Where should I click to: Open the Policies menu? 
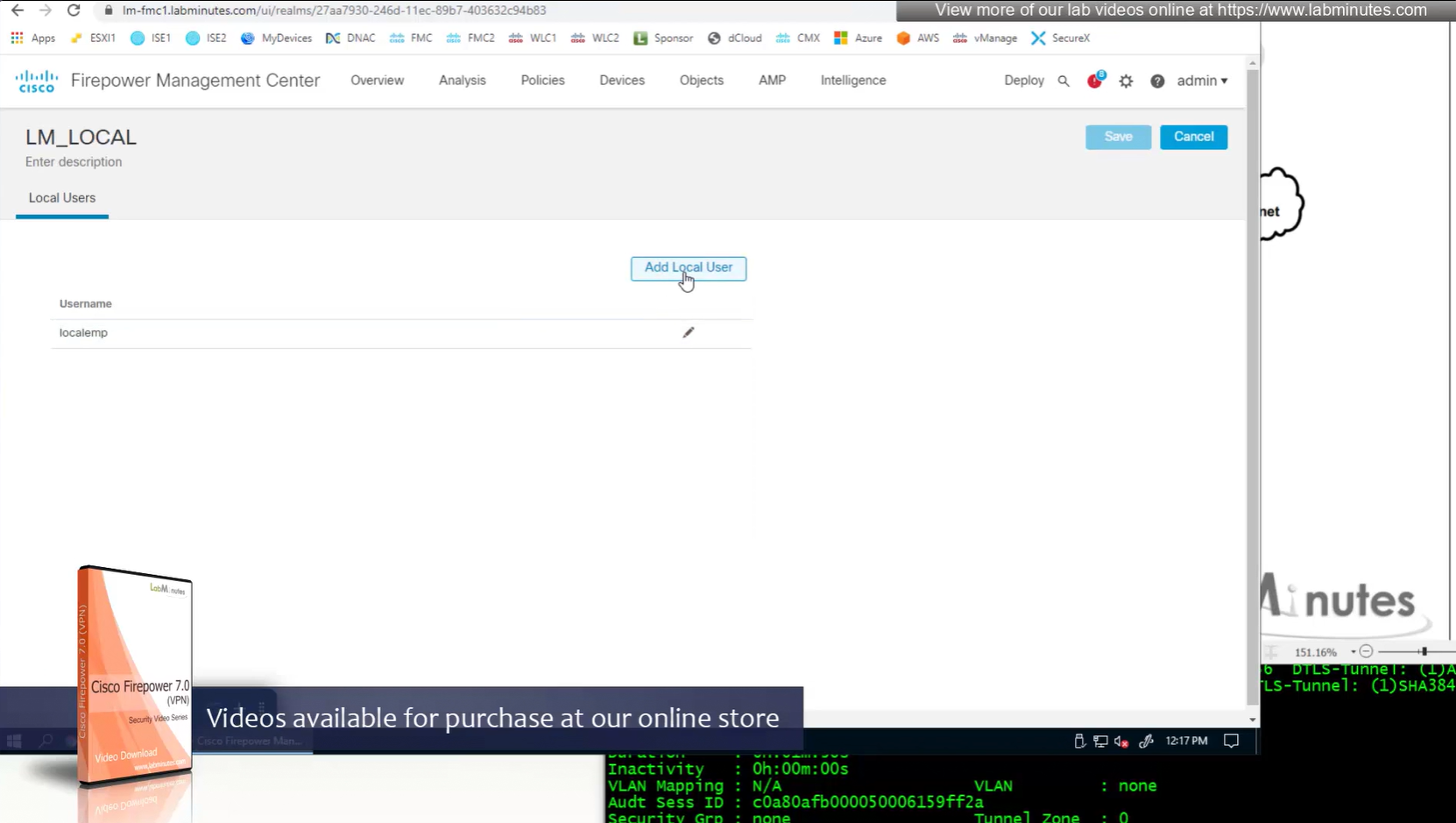tap(542, 80)
